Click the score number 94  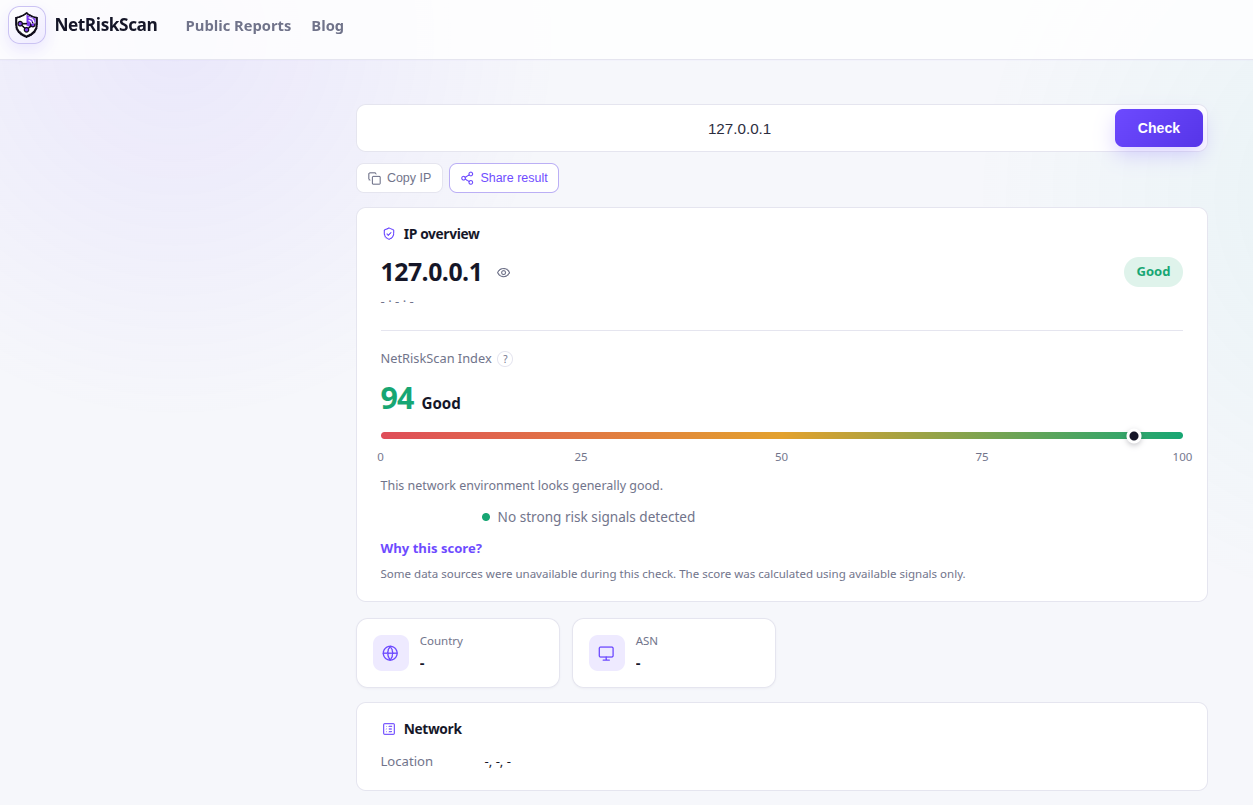pos(397,399)
